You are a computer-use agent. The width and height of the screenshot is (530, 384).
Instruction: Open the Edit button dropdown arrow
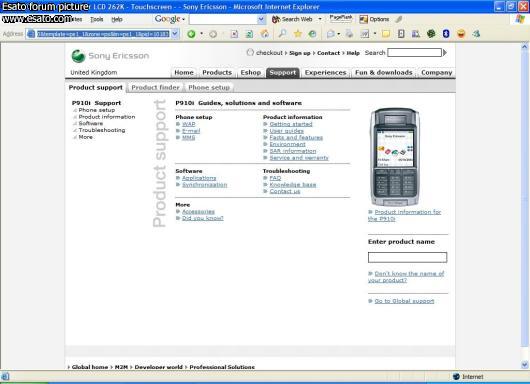coord(375,34)
